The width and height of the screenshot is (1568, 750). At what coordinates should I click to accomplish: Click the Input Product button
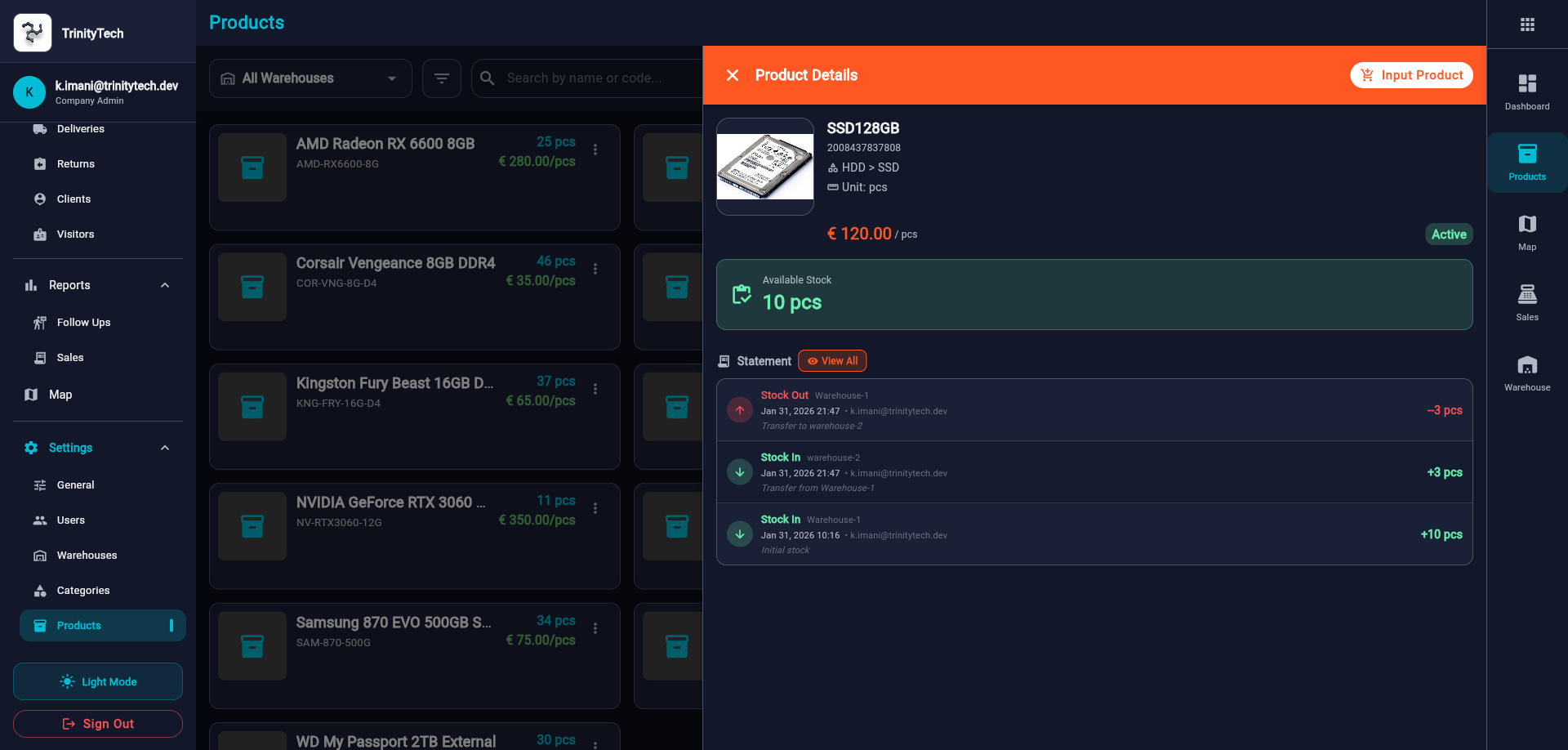1411,75
